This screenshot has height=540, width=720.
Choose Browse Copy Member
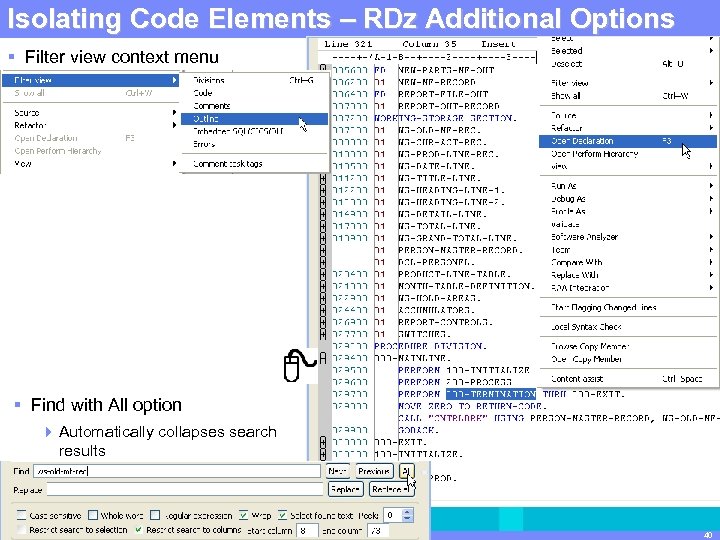pos(628,346)
